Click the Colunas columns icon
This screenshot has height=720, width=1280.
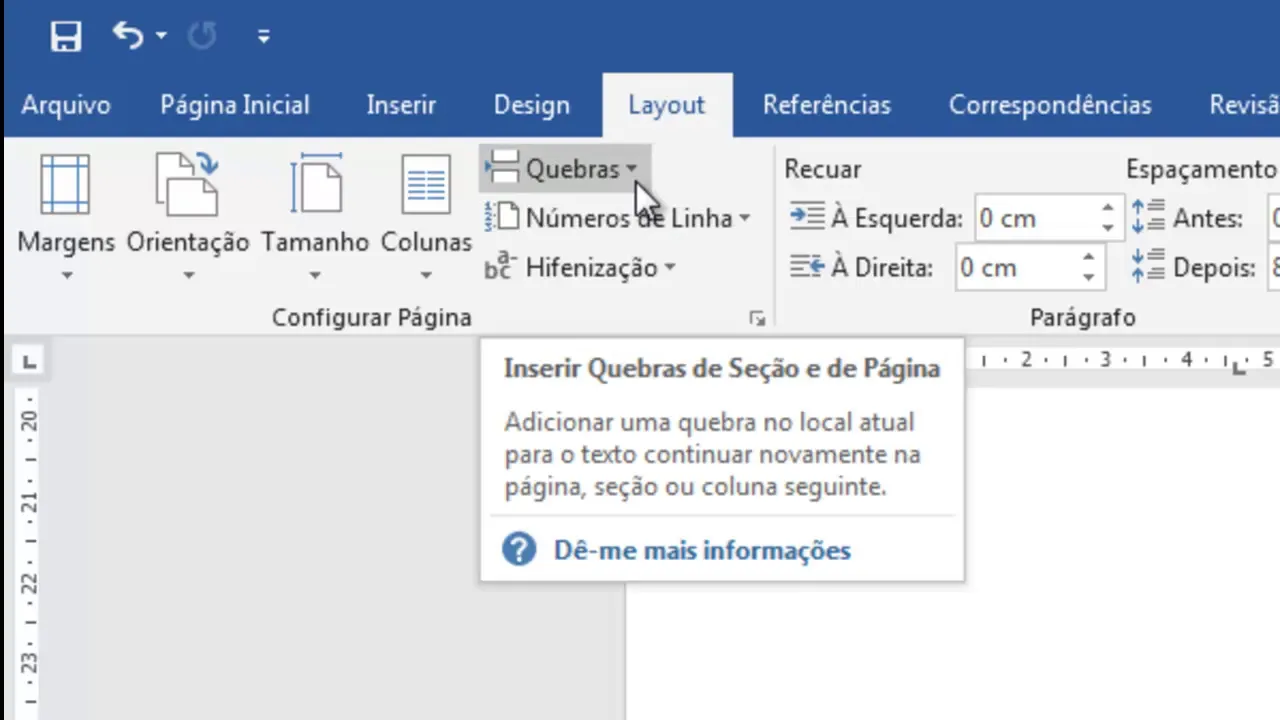coord(426,186)
